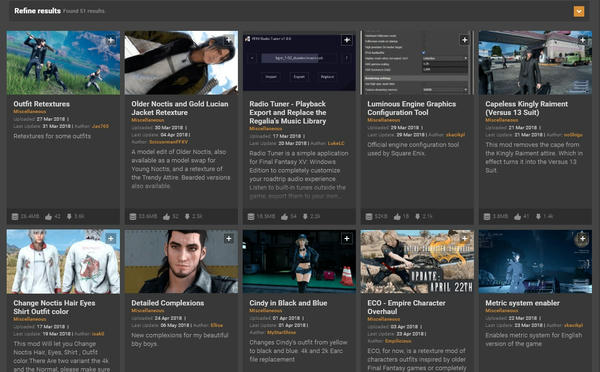This screenshot has height=372, width=600.
Task: Click the plus icon on Capeless Kingly Raiment thumbnail
Action: click(x=582, y=40)
